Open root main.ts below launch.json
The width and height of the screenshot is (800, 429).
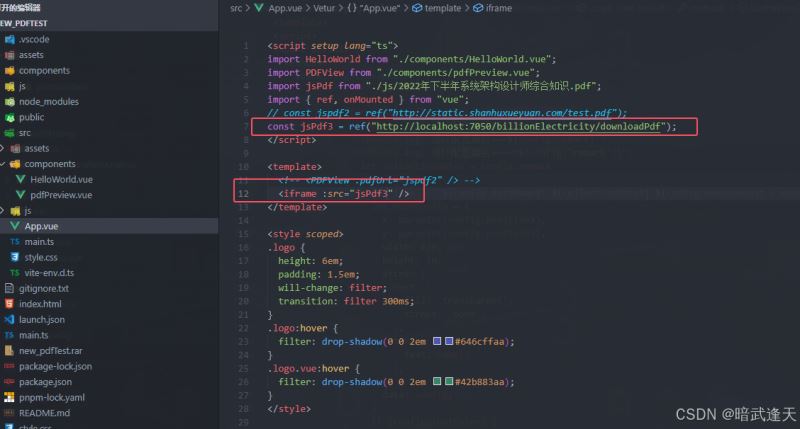33,335
